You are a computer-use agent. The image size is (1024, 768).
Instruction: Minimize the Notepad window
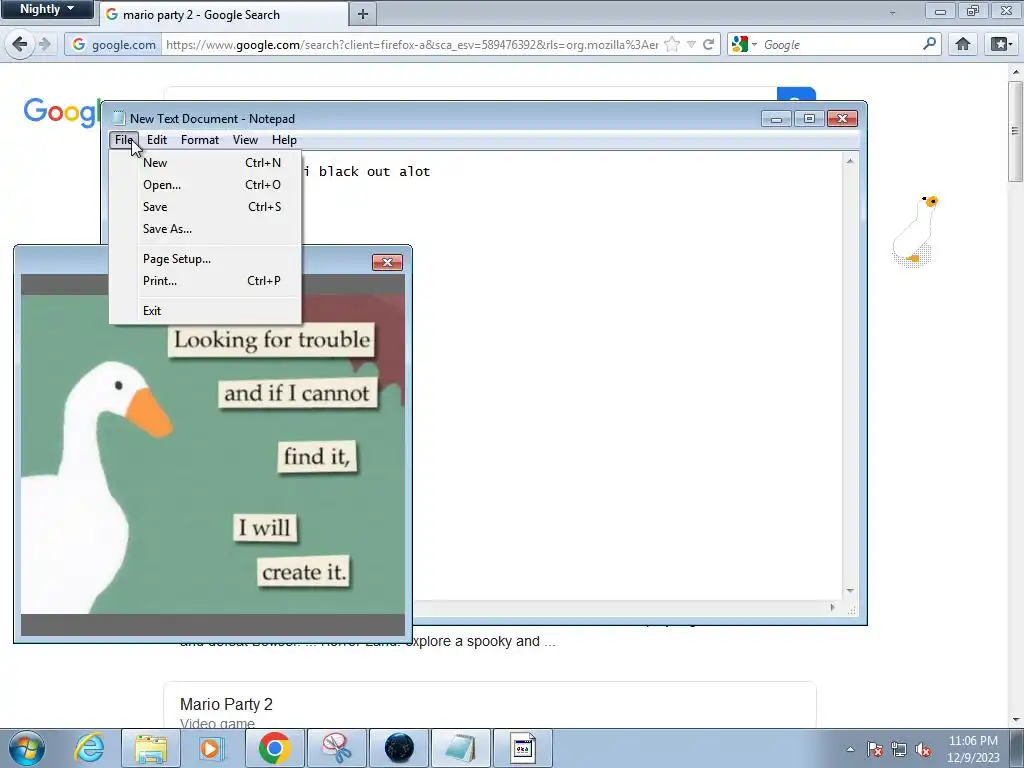(776, 118)
